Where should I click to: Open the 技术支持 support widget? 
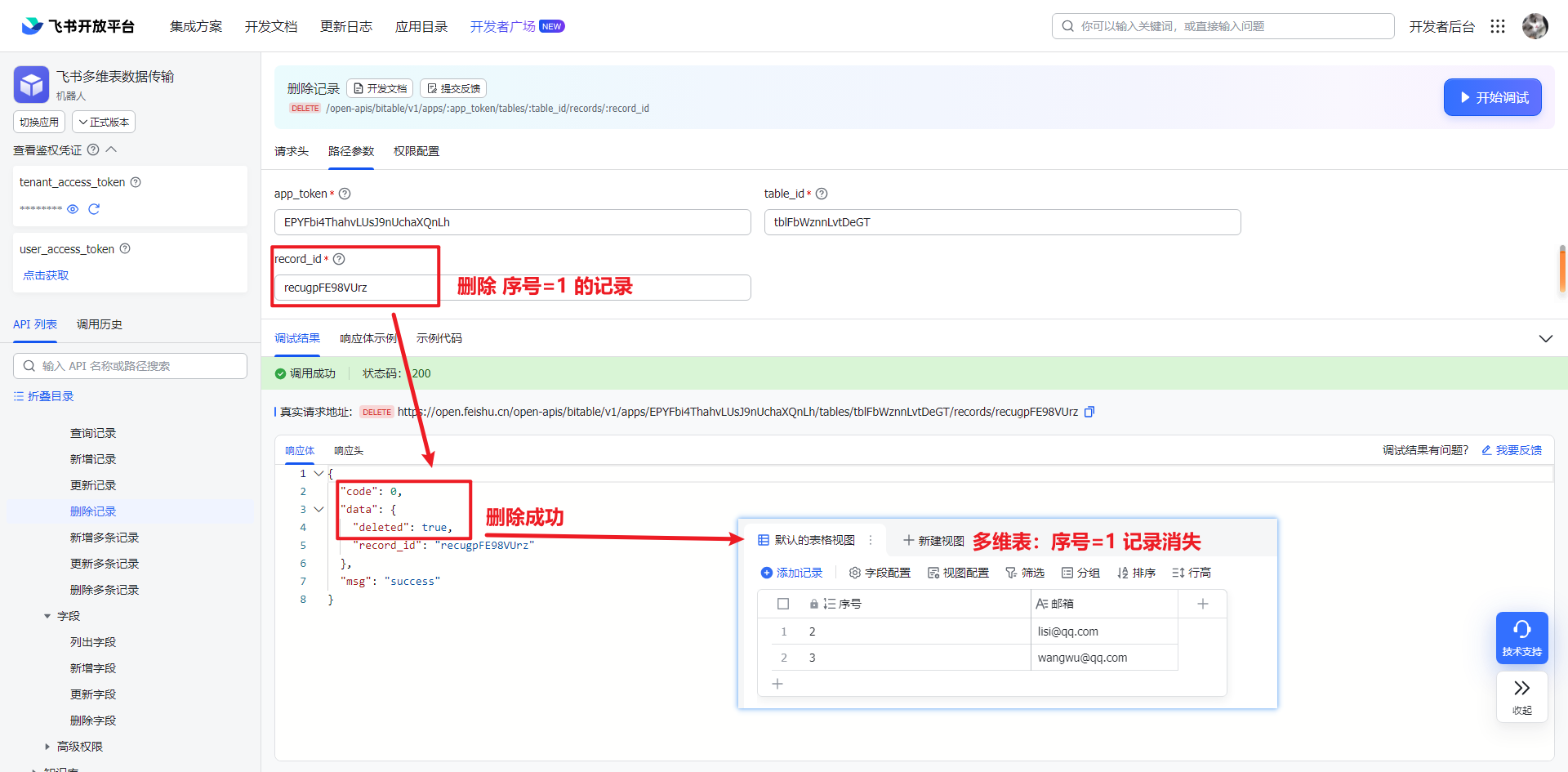click(x=1521, y=637)
